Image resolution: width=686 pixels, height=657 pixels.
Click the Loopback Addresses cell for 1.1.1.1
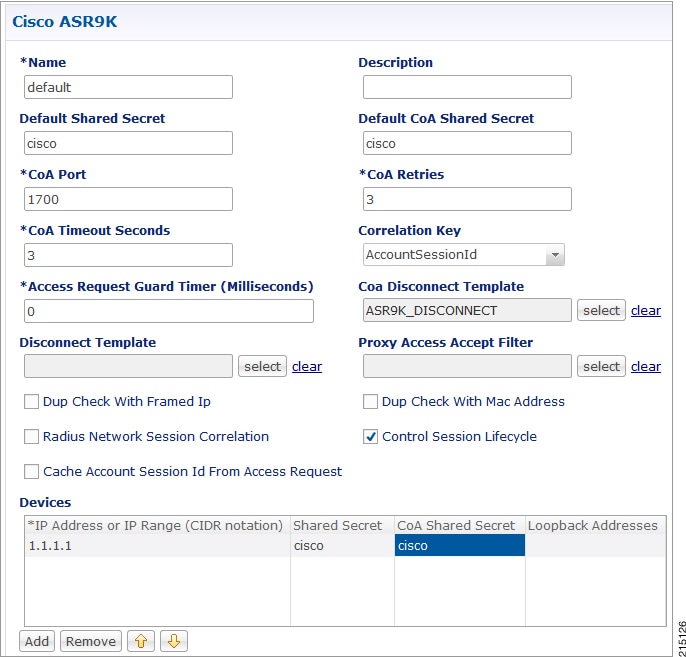[x=596, y=545]
